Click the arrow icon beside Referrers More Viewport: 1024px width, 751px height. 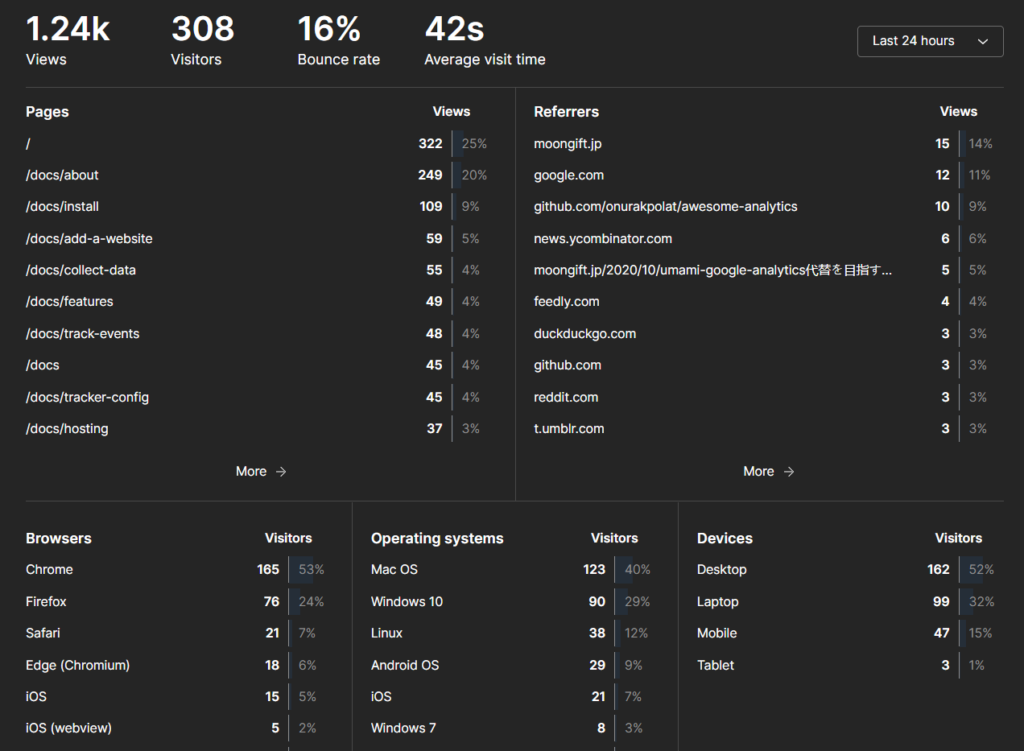(789, 472)
